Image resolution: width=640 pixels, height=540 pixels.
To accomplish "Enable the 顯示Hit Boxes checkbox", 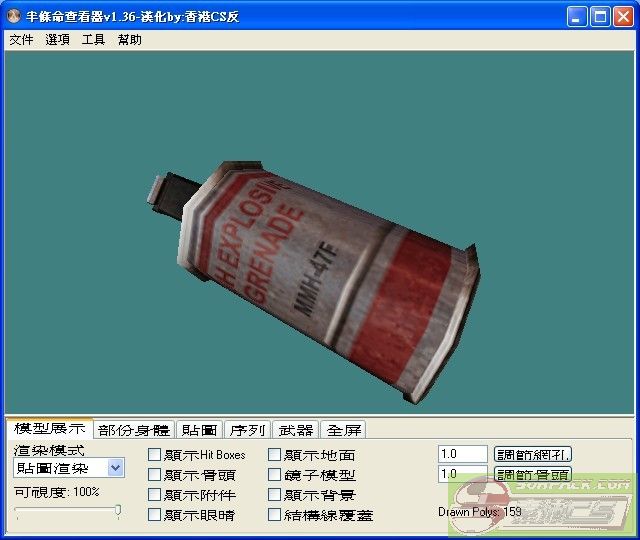I will pyautogui.click(x=155, y=455).
